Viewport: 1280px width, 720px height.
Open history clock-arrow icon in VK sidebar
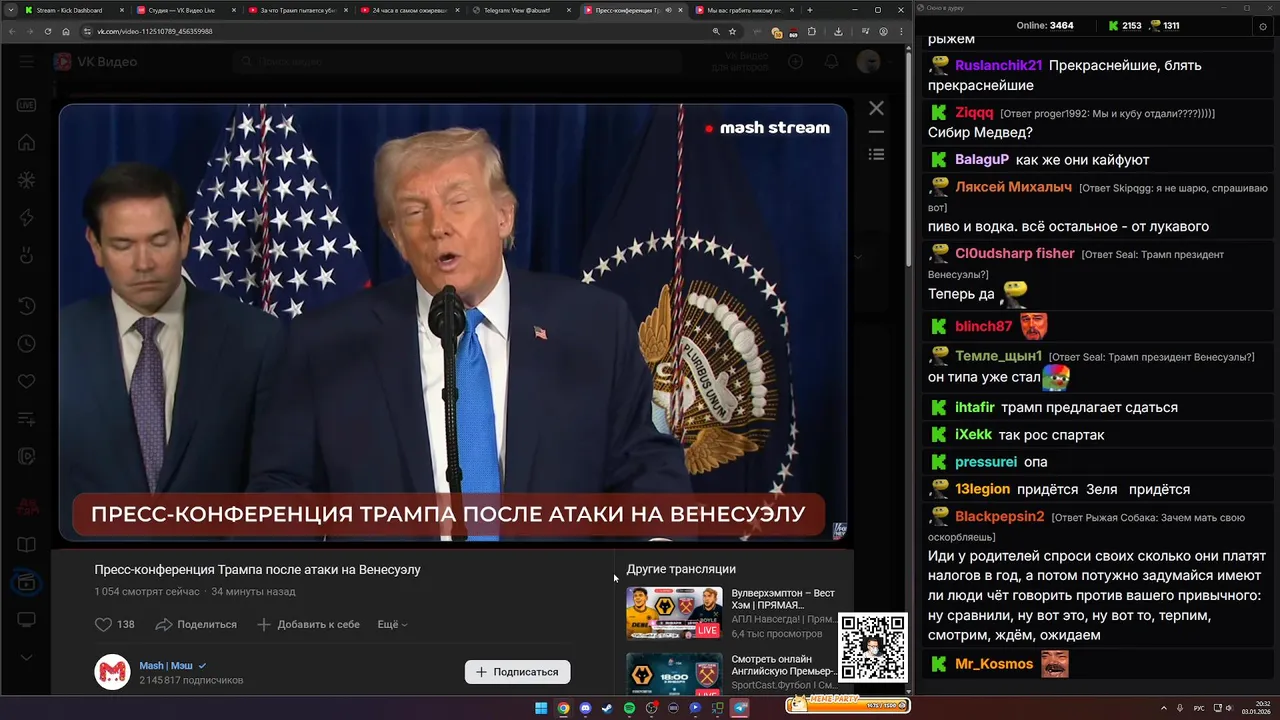click(x=27, y=306)
